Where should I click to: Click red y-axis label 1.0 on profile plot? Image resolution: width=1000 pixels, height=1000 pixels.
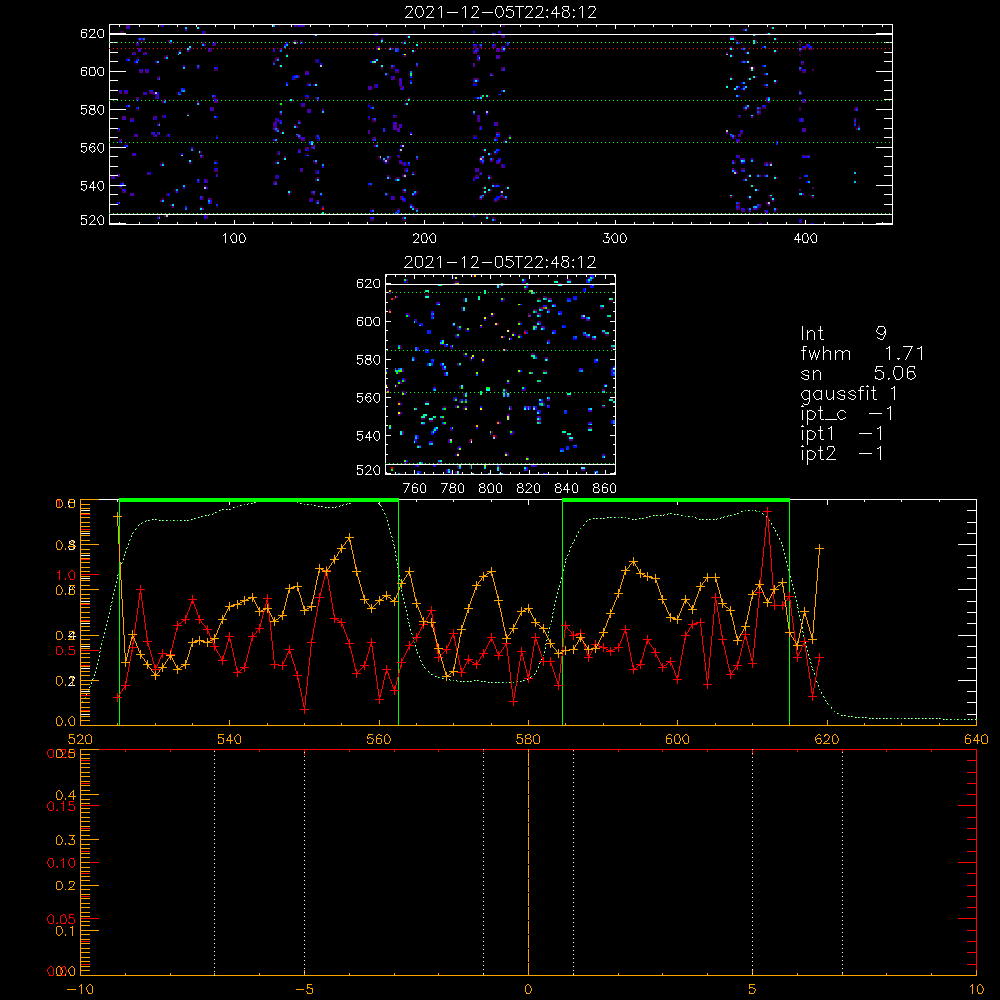pyautogui.click(x=66, y=575)
